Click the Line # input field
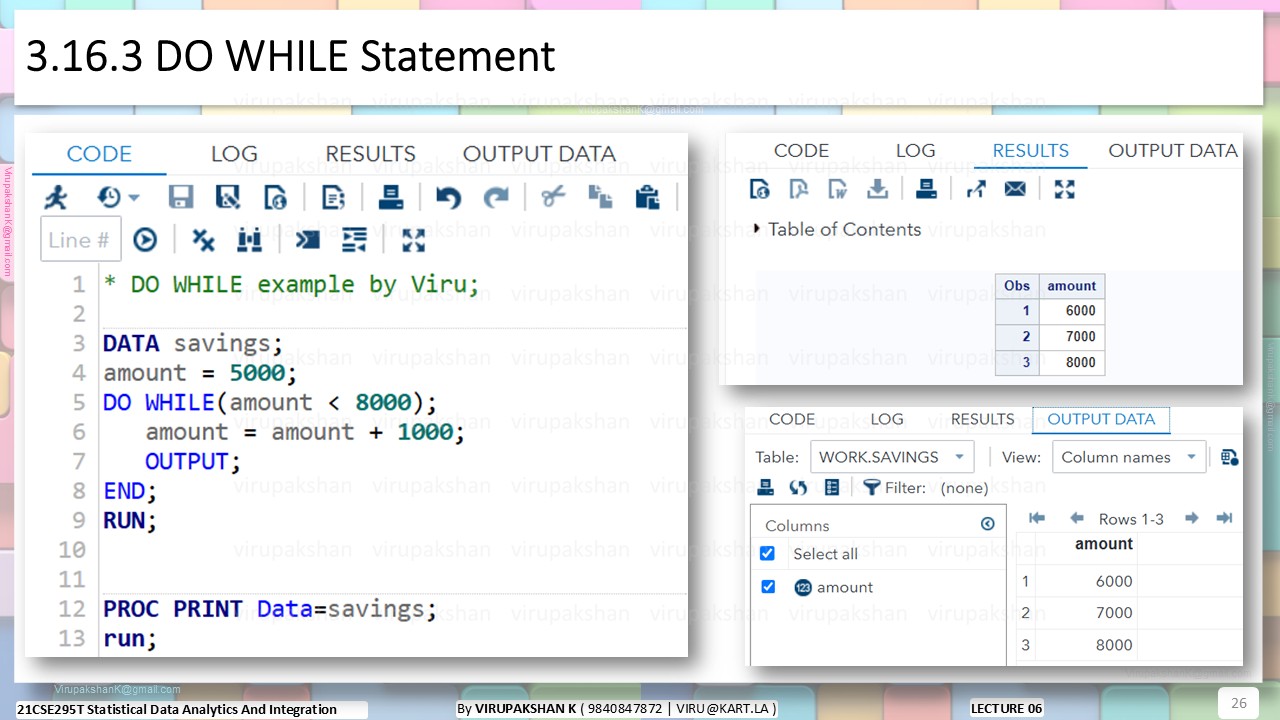 point(80,240)
